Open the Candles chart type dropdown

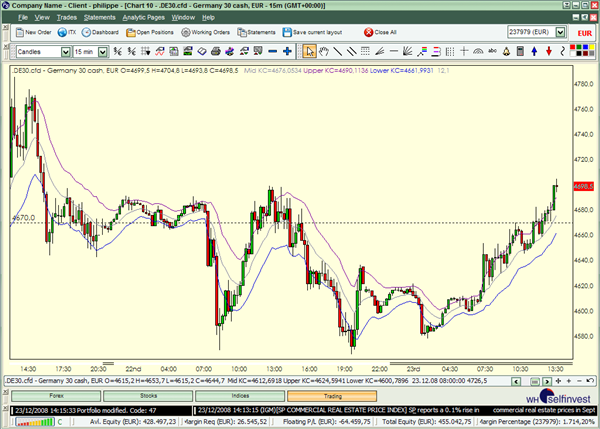pos(66,52)
